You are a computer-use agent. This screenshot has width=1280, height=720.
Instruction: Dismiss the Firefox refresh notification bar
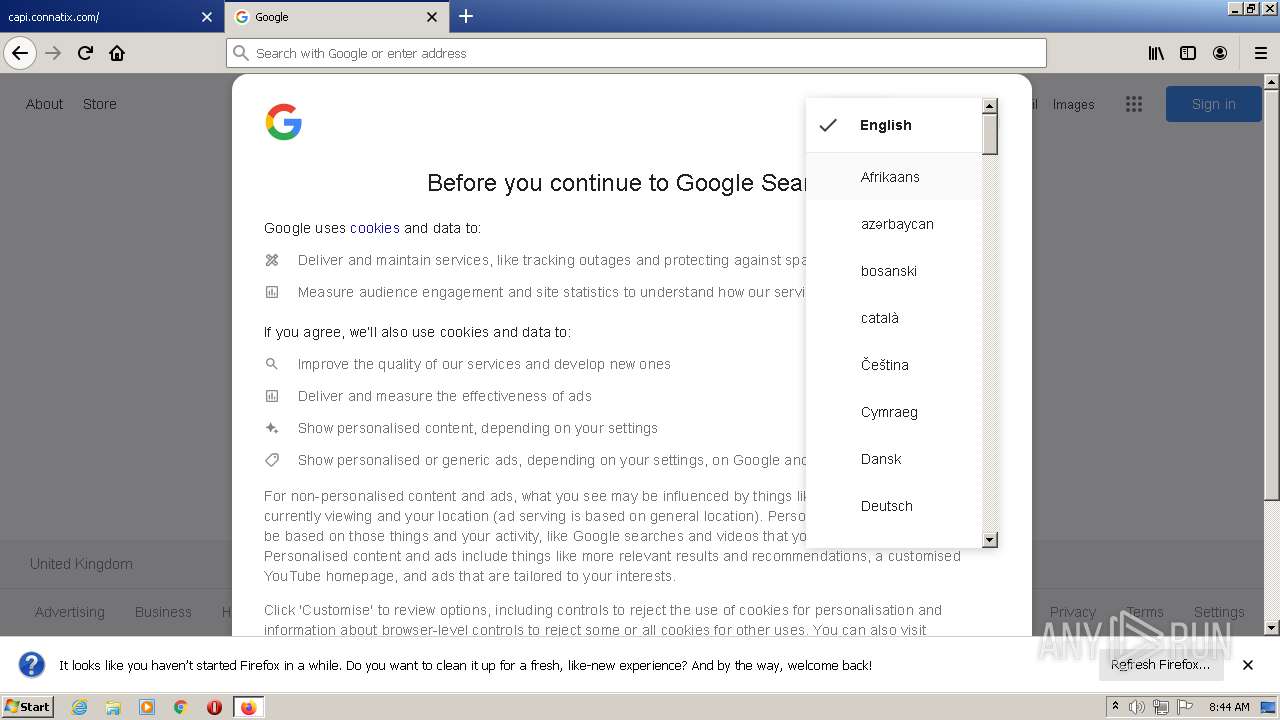1248,665
